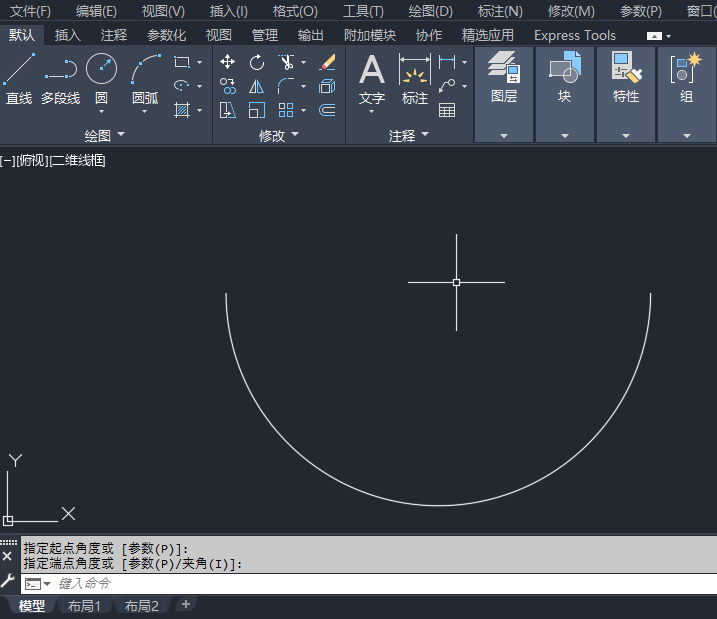
Task: Activate the Trim scissors icon
Action: [286, 62]
